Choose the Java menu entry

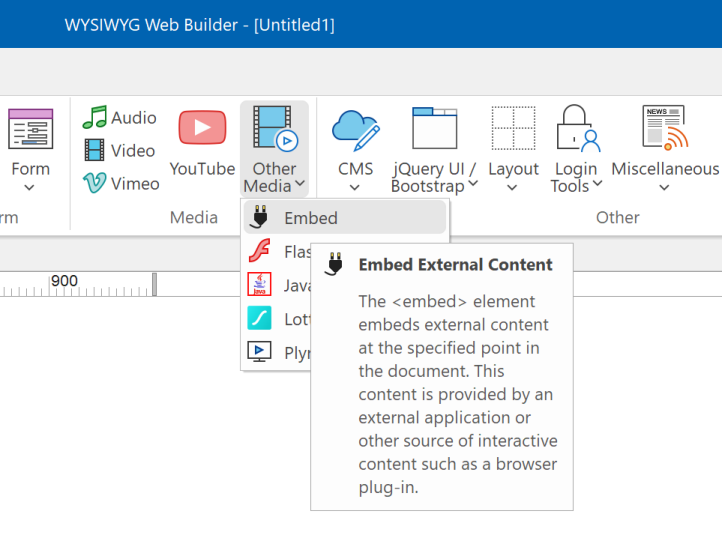click(278, 285)
